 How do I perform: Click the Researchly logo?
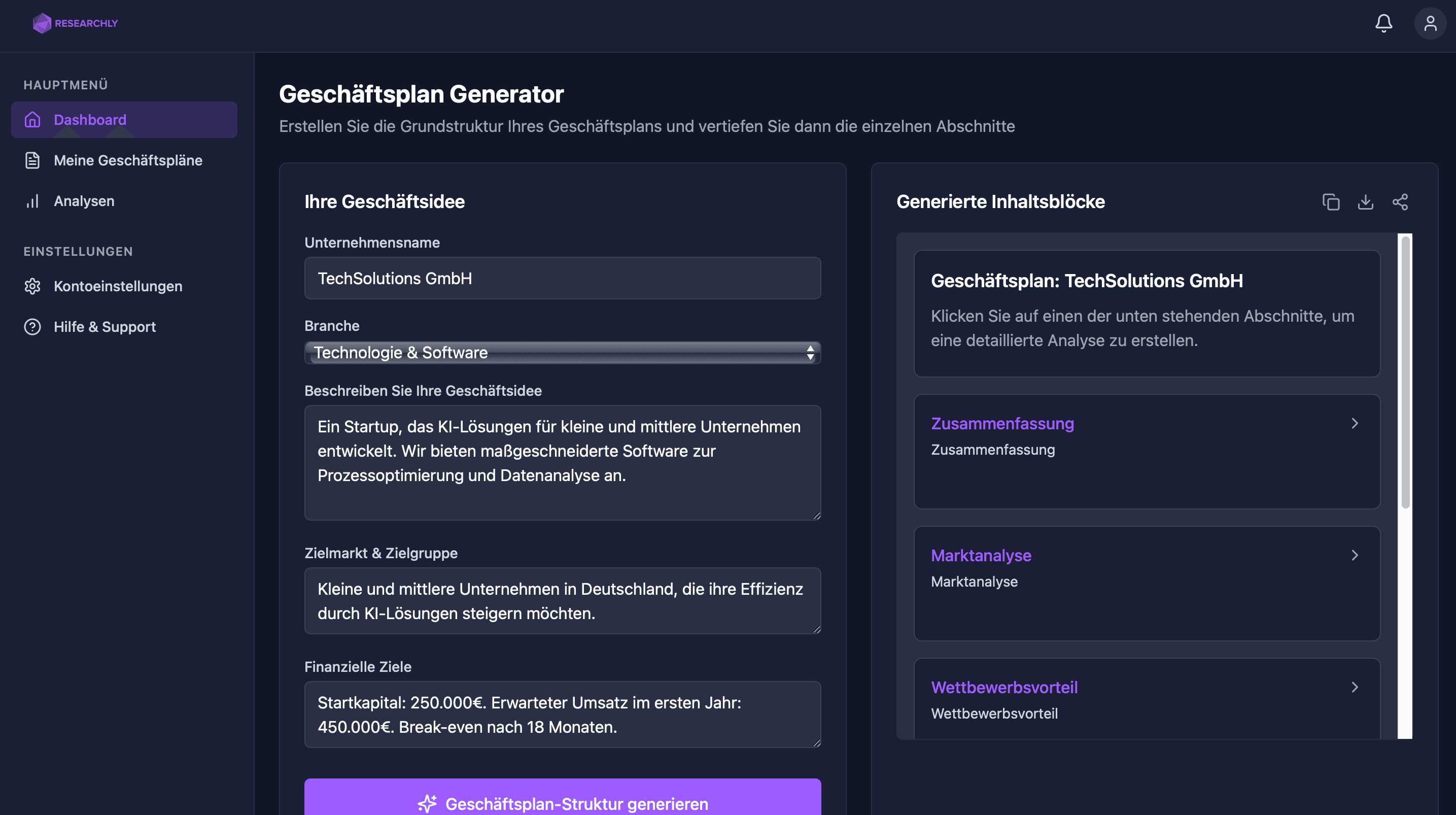tap(75, 23)
